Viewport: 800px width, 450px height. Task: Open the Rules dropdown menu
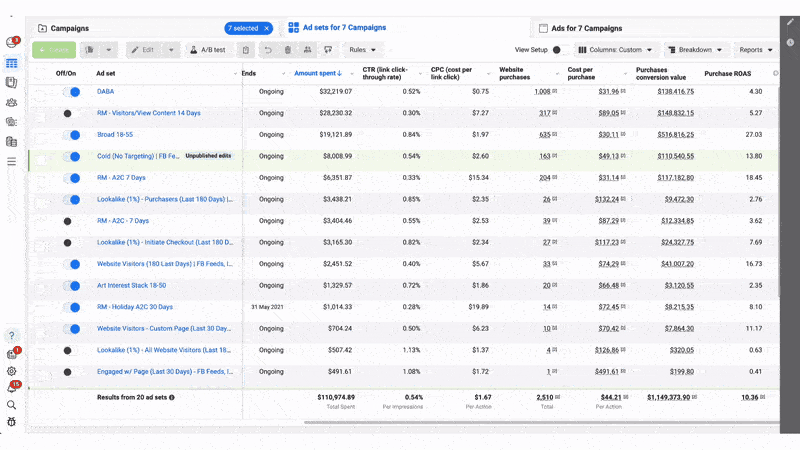pos(362,50)
